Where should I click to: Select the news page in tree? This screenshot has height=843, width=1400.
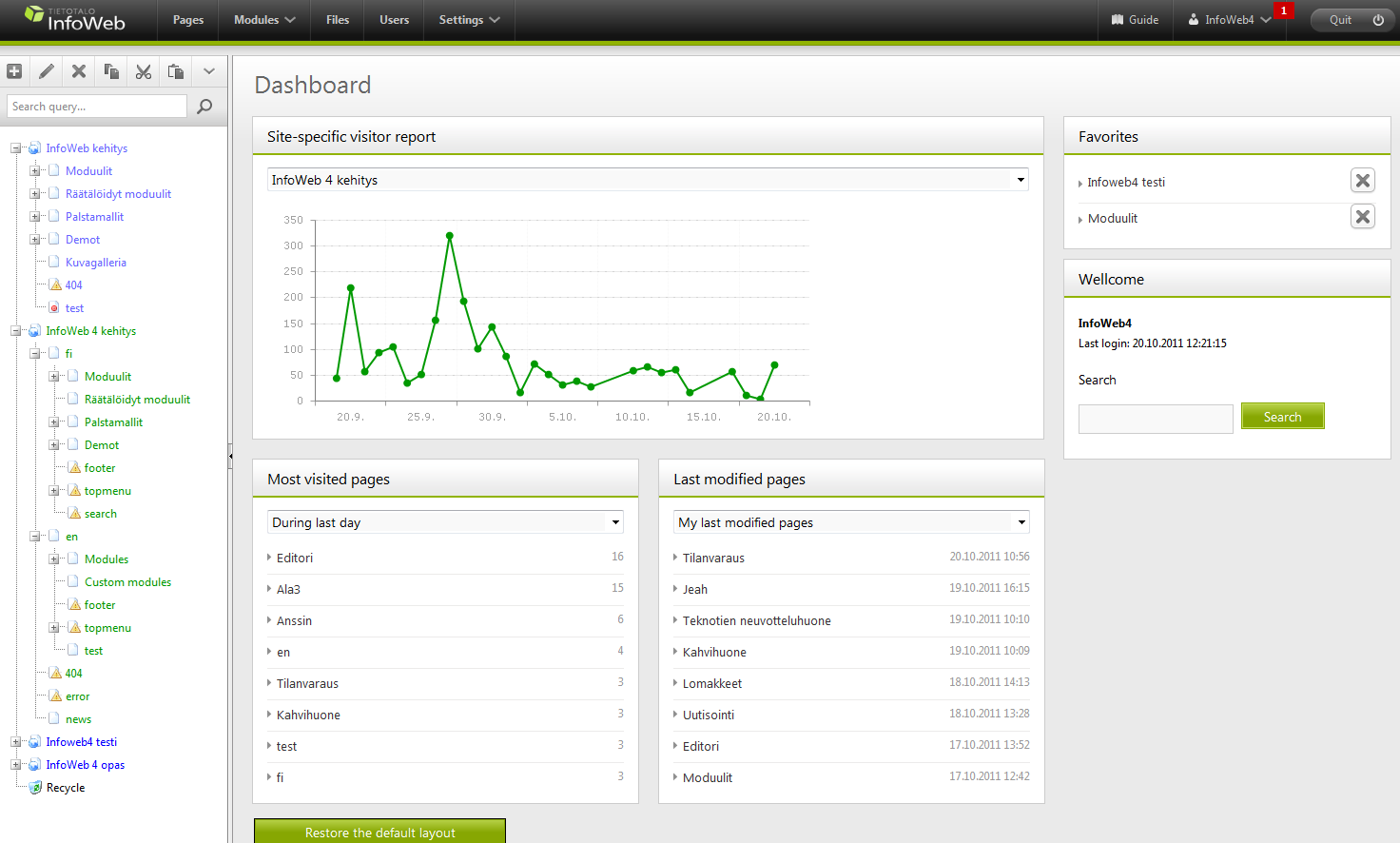(x=78, y=719)
